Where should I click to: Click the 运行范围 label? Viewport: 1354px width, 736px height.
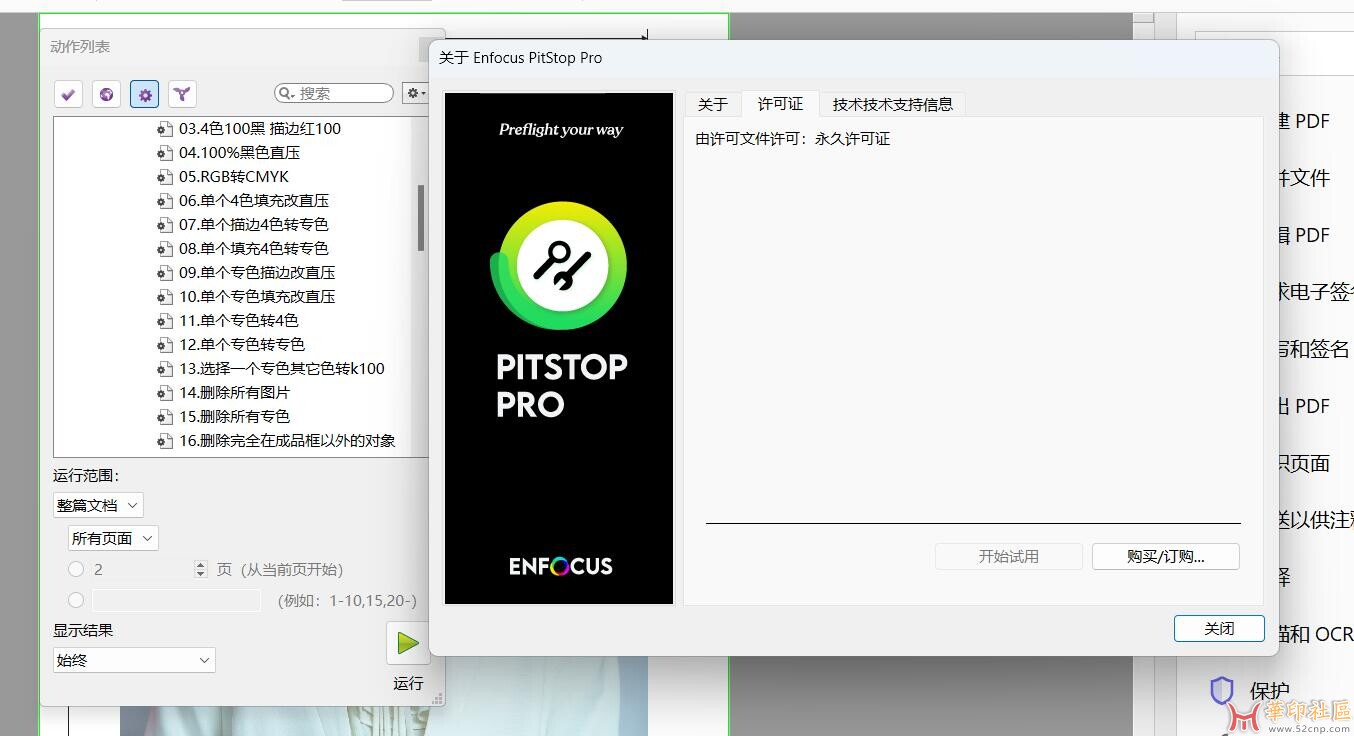coord(86,476)
